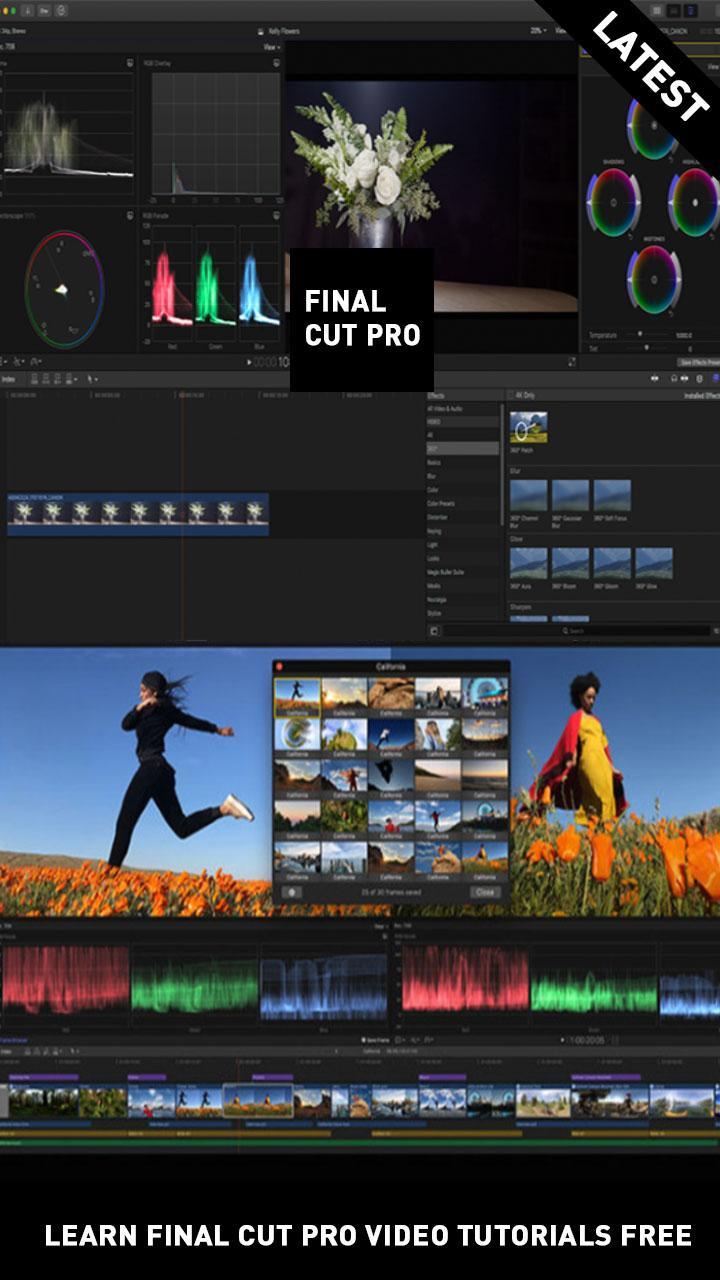Select the Color Presets category
This screenshot has width=720, height=1280.
point(463,504)
